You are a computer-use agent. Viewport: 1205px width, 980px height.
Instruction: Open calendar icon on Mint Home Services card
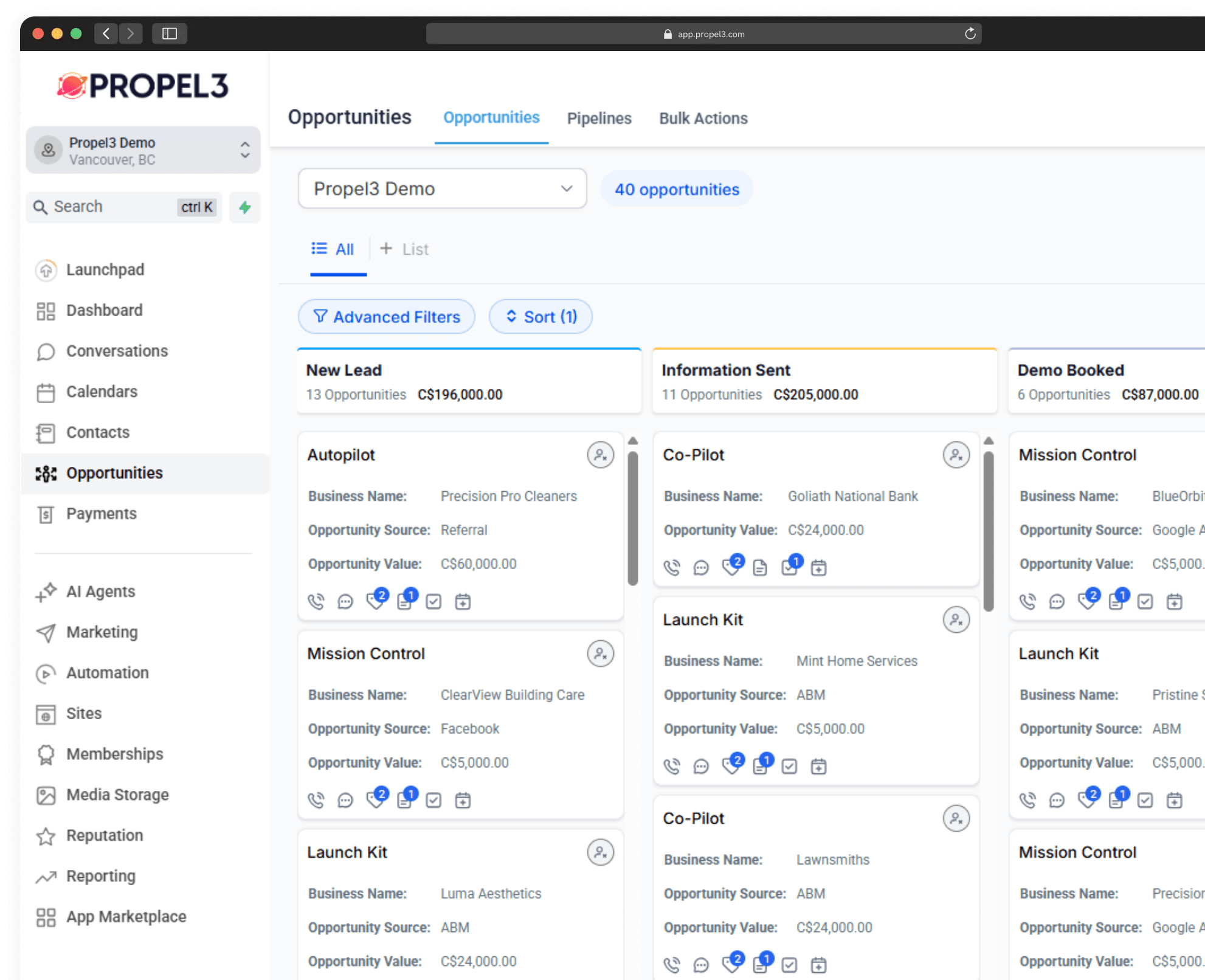[x=819, y=767]
